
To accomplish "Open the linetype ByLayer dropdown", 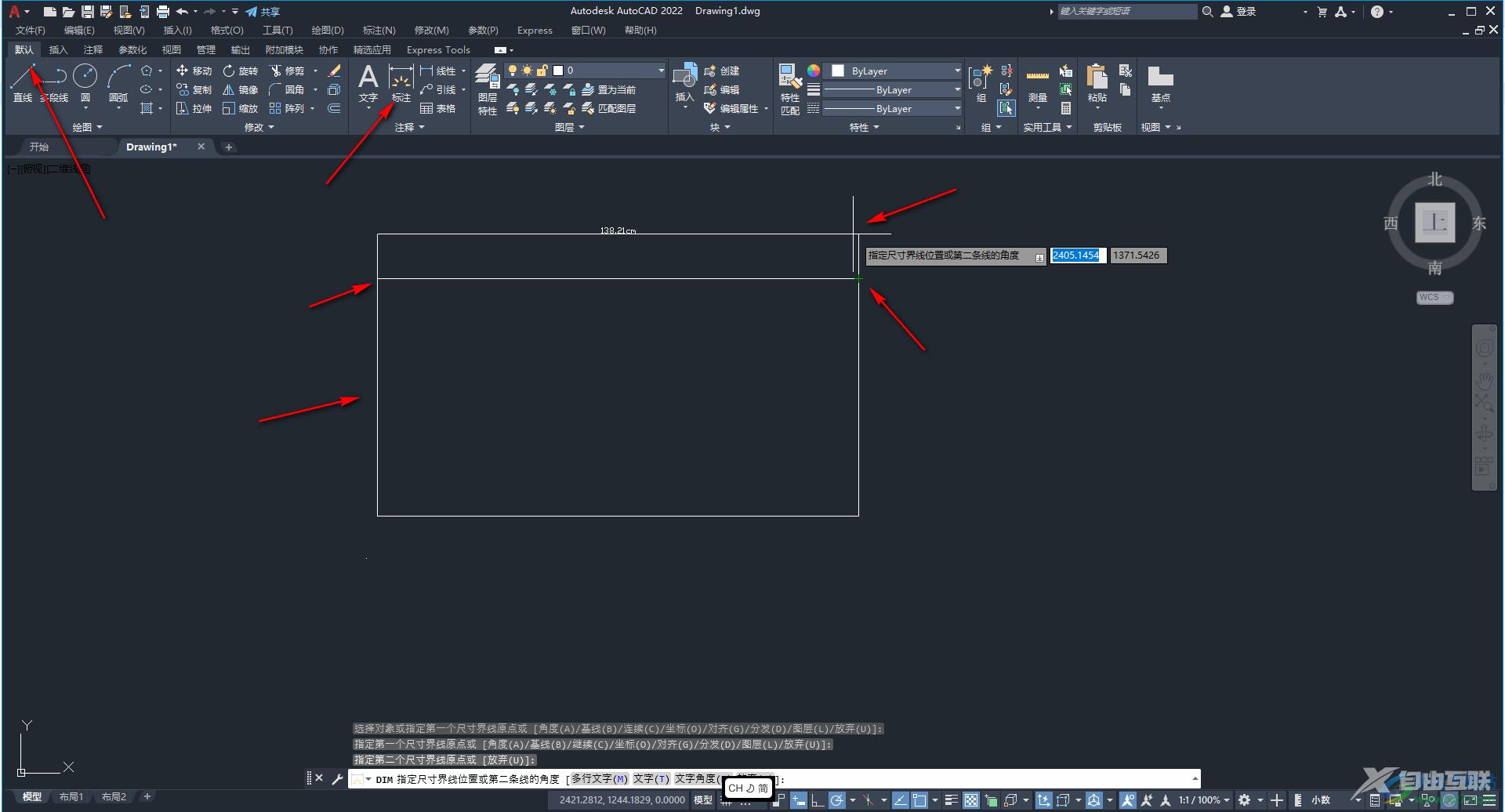I will coord(893,108).
